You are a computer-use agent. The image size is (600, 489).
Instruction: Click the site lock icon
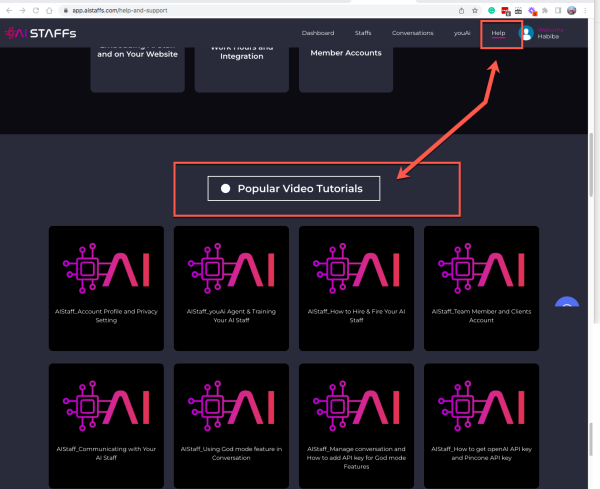(x=66, y=11)
